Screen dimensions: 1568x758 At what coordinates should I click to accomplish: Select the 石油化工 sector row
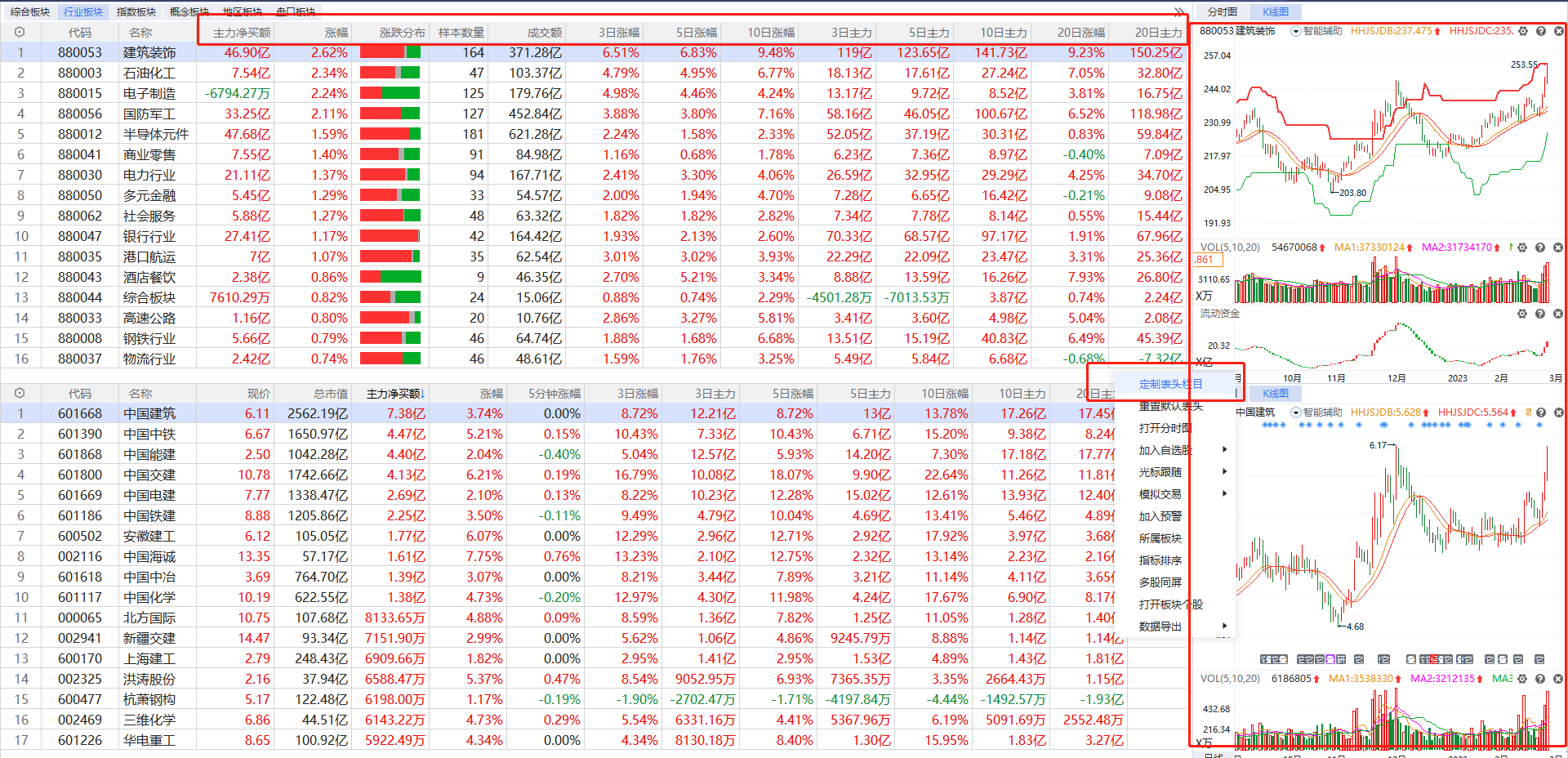(x=594, y=73)
